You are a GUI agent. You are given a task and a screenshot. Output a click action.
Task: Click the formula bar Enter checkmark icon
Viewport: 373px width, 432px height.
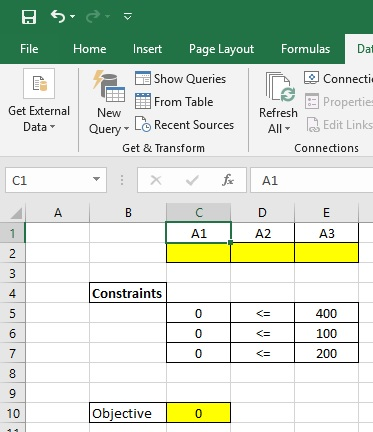(x=192, y=180)
